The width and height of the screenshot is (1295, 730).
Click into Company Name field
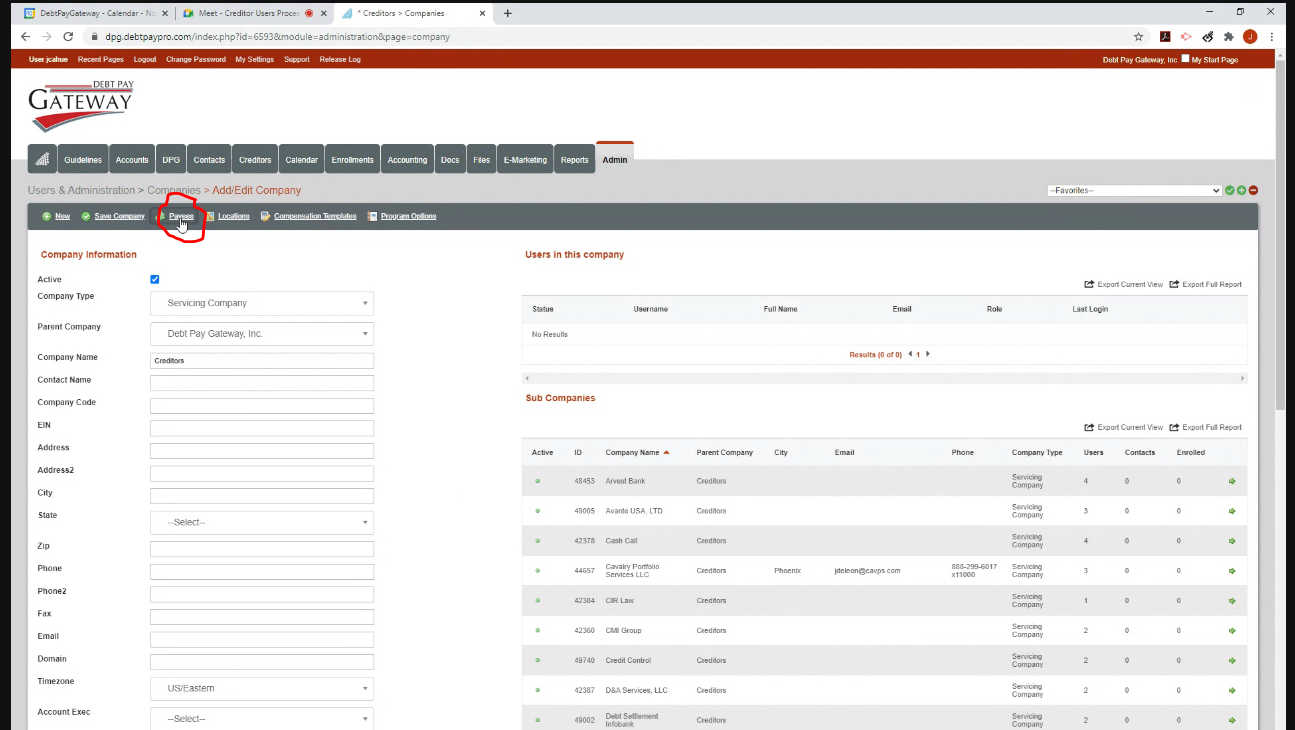point(262,360)
